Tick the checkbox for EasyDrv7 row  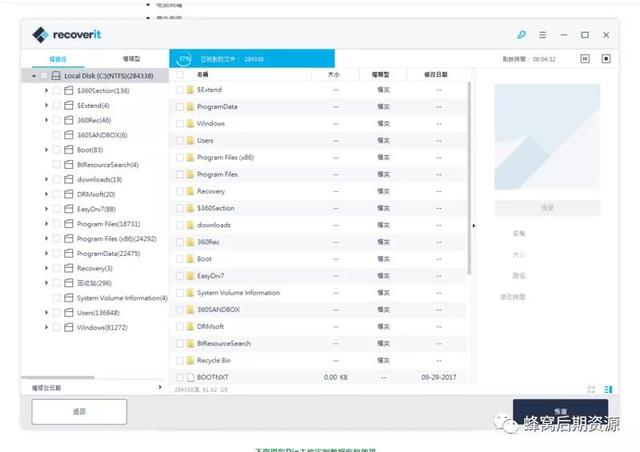180,276
